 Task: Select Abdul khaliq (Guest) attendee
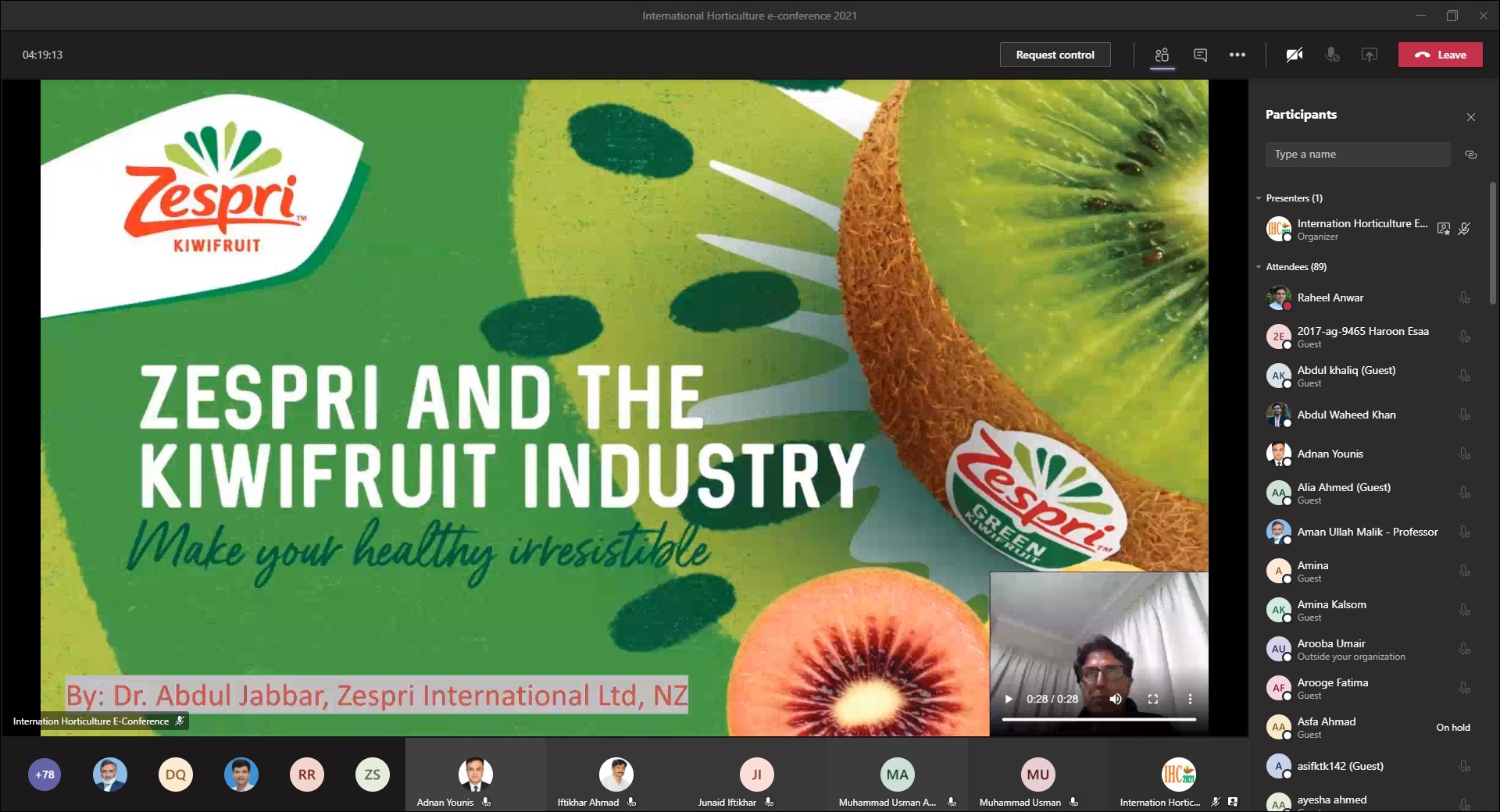tap(1369, 376)
